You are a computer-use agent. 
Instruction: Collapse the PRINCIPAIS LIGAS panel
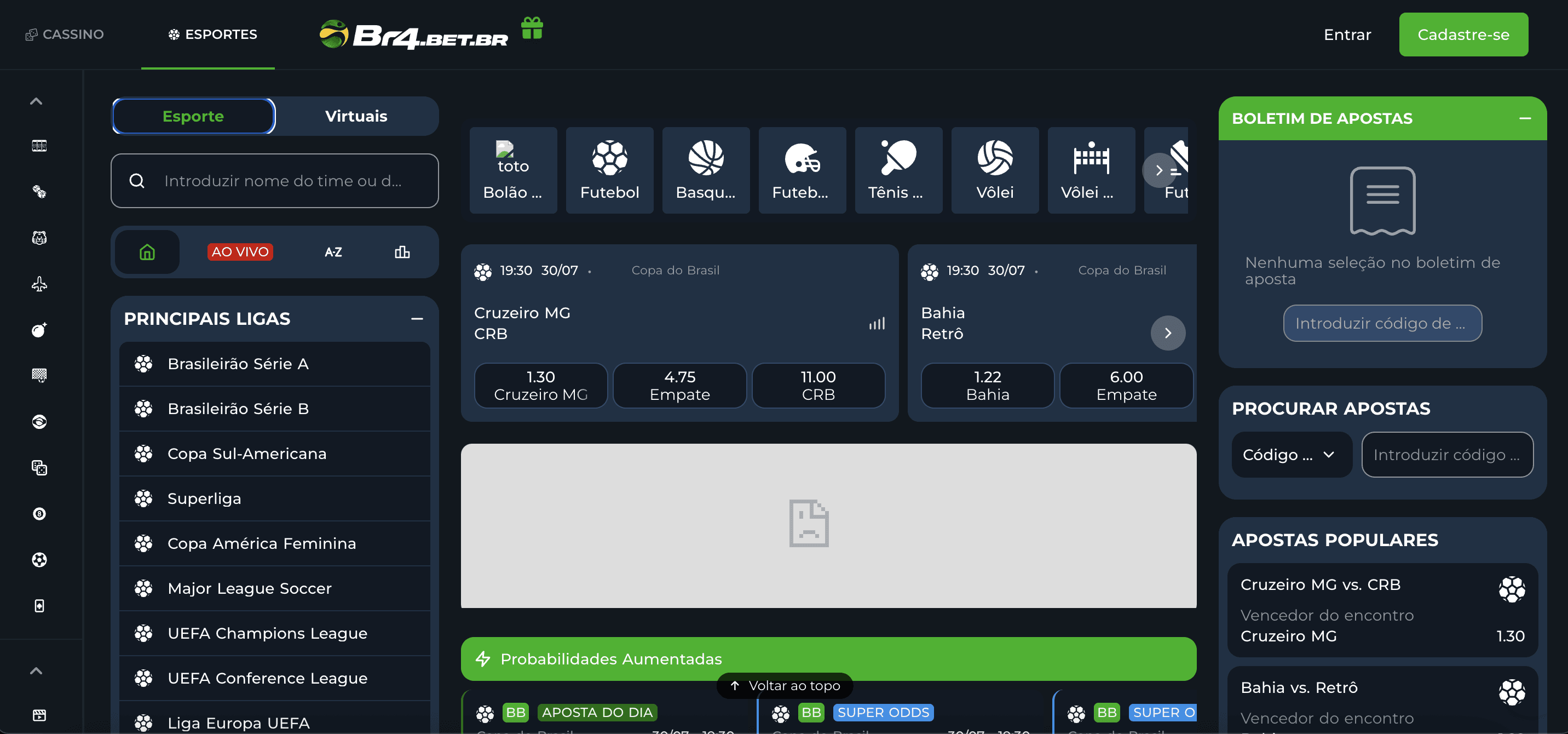click(417, 319)
